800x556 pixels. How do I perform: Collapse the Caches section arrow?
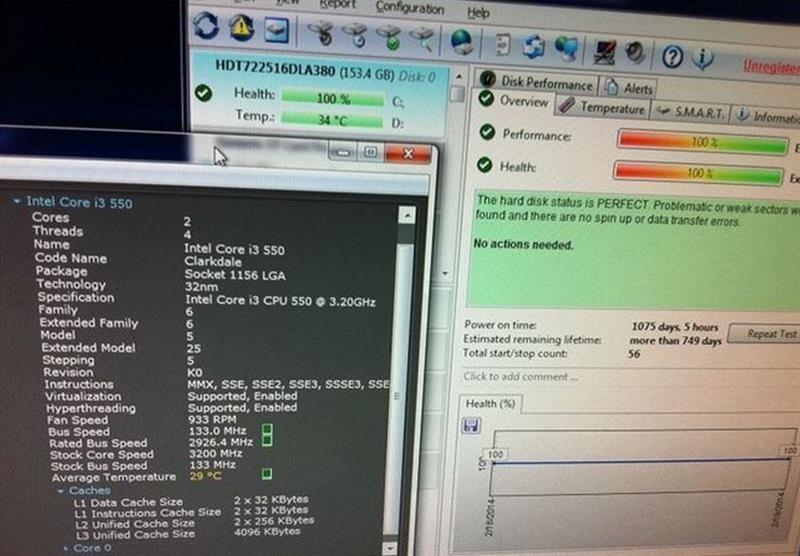pyautogui.click(x=61, y=491)
